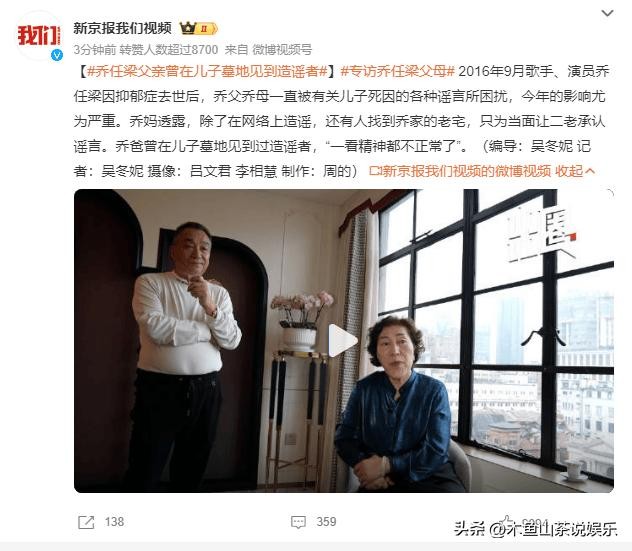Click the small video icon before the video link
This screenshot has width=632, height=551.
point(375,171)
